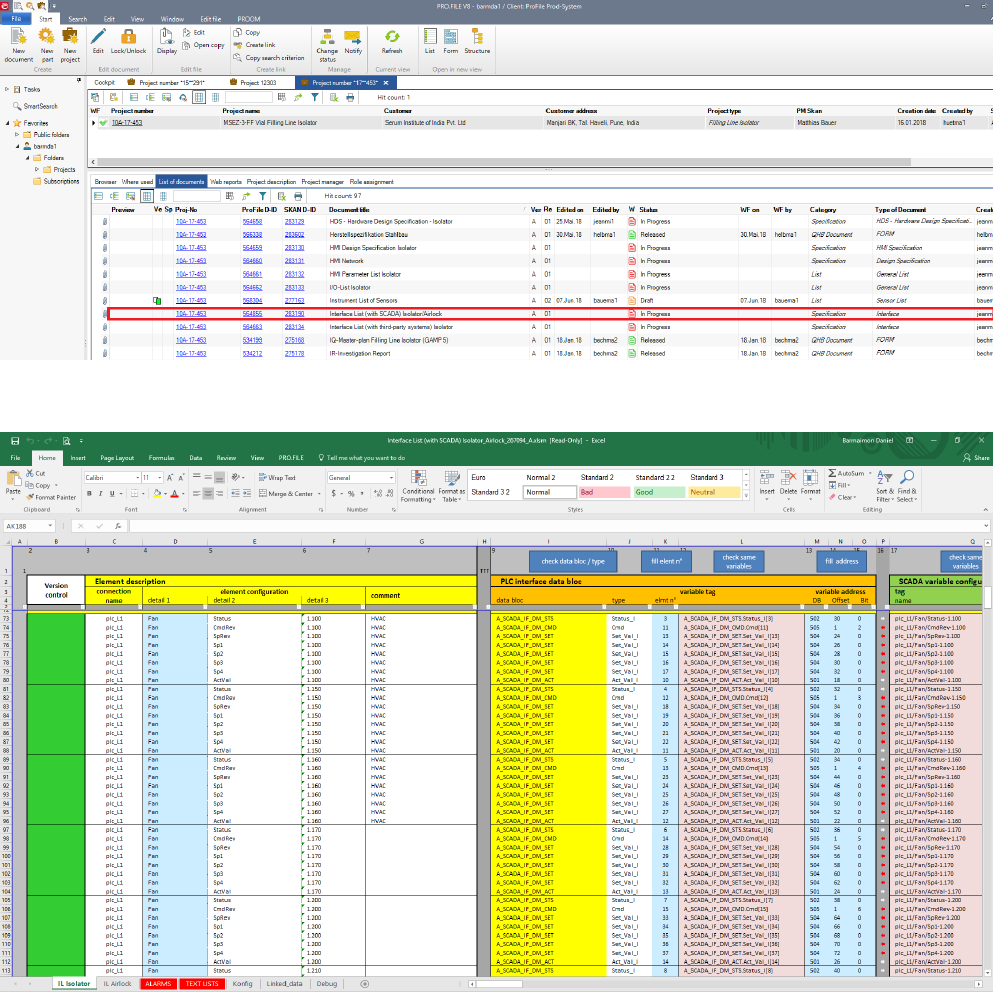Open project number 104-17-453 link
This screenshot has width=993, height=992.
pos(126,122)
